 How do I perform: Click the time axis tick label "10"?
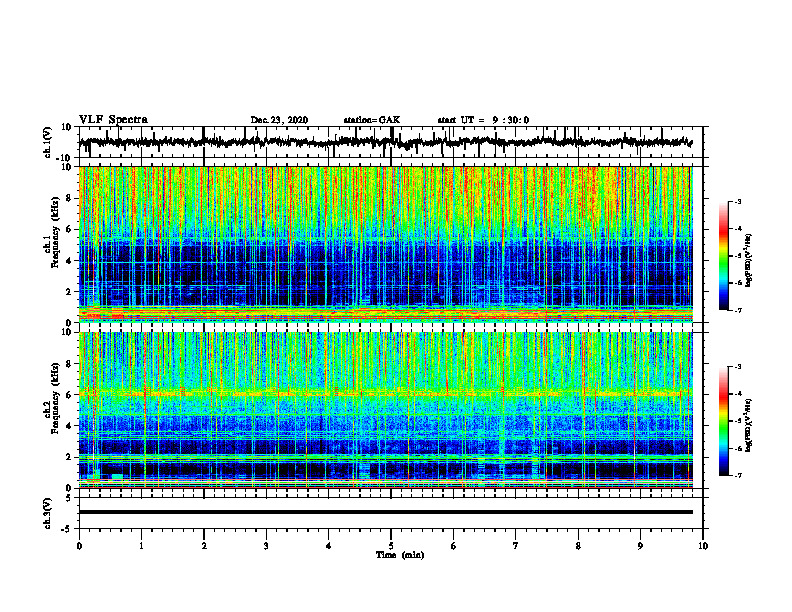point(703,546)
